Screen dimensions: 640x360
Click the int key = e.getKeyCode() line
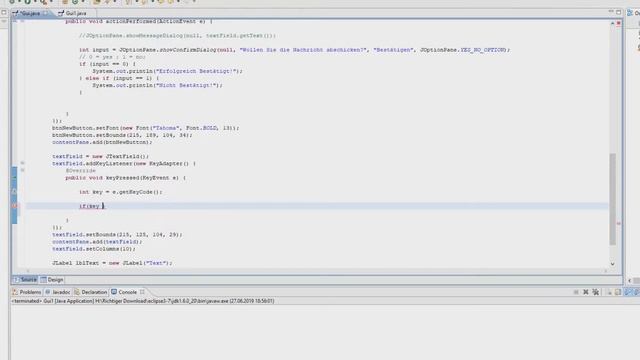[x=120, y=192]
